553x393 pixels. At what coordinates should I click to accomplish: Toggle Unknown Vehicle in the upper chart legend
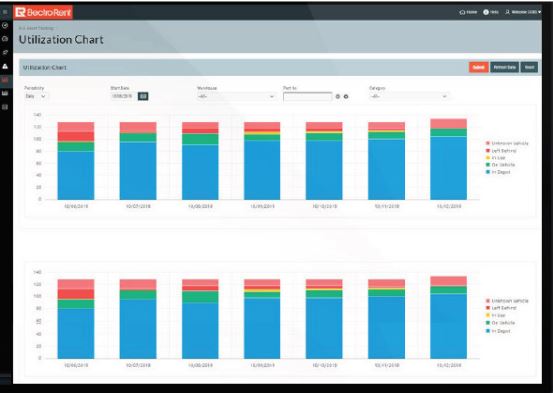[x=507, y=143]
